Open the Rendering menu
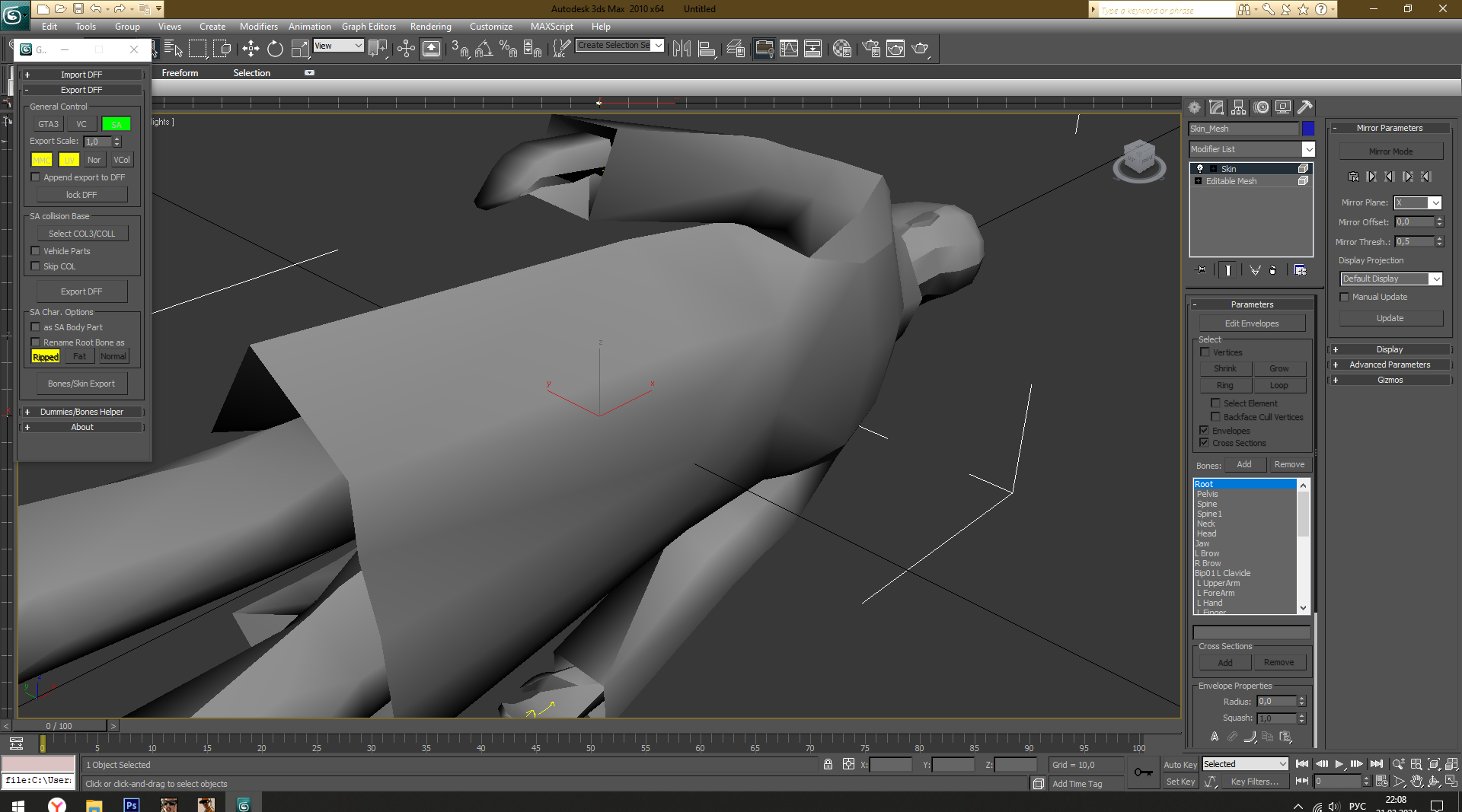This screenshot has width=1462, height=812. [x=430, y=27]
